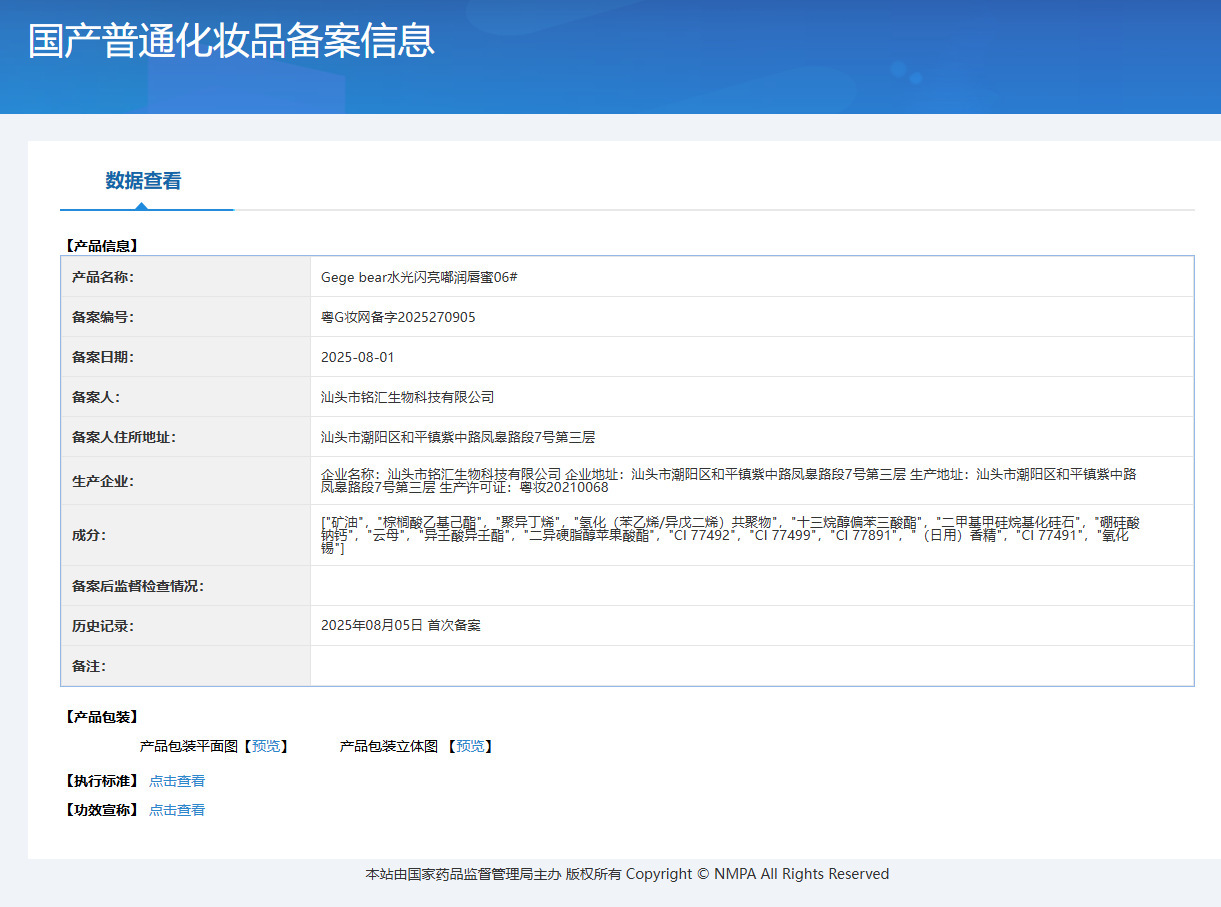Preview the 产品包装立体图 image

click(470, 746)
